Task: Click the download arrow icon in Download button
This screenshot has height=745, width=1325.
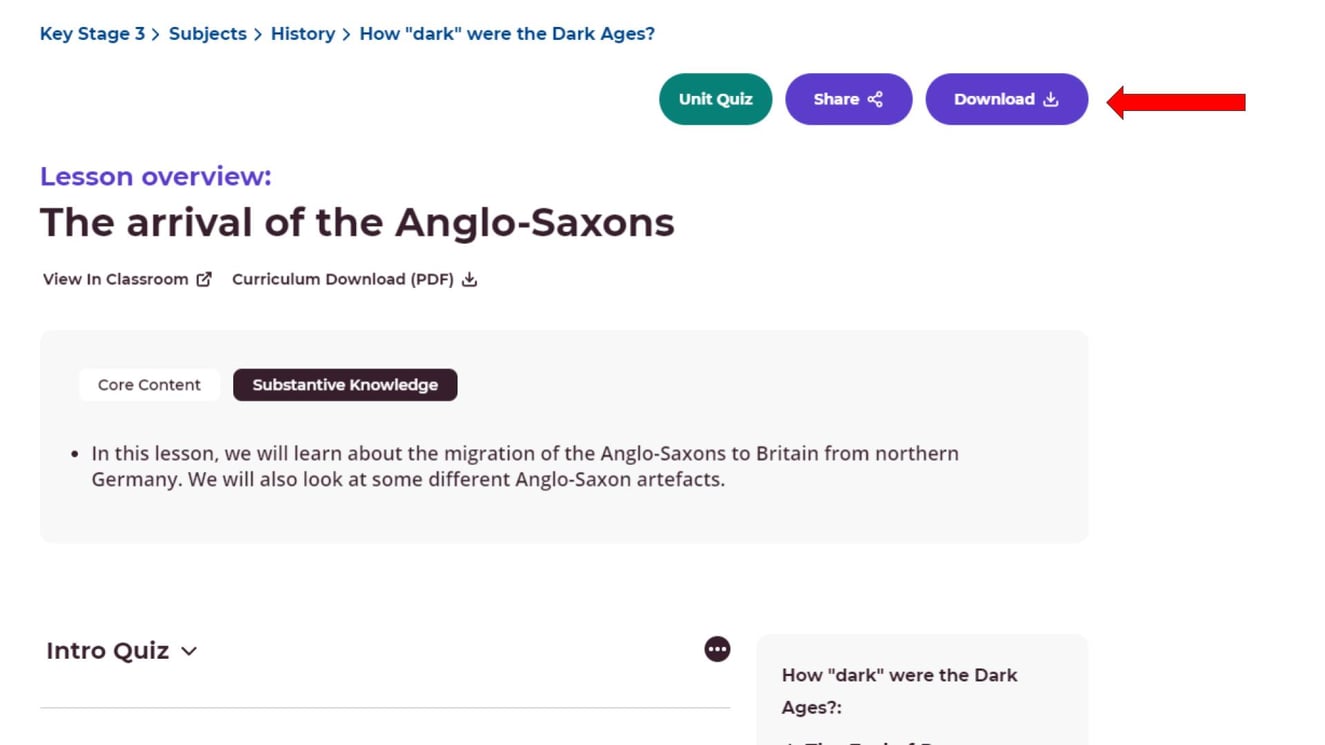Action: coord(1051,99)
